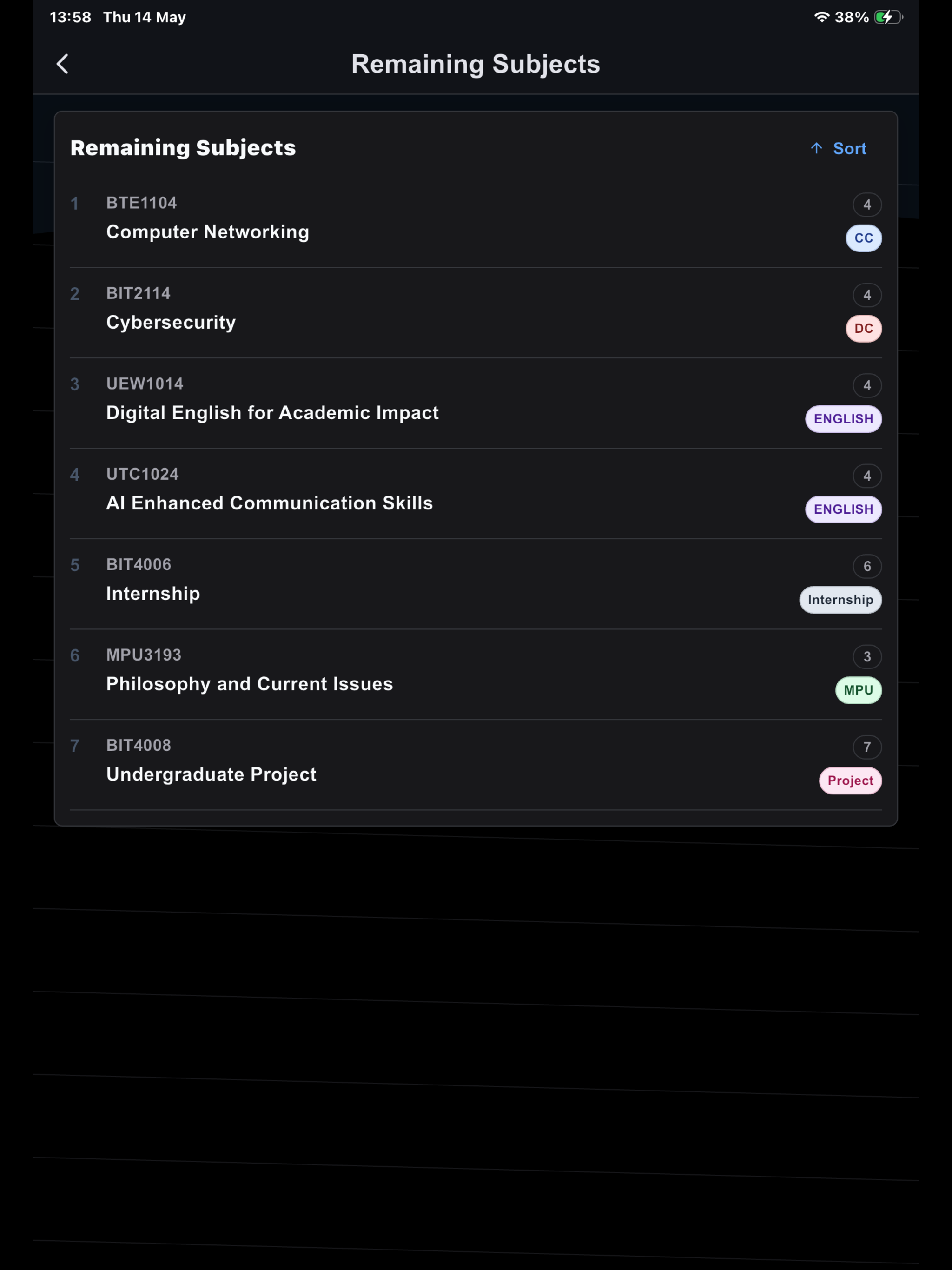Tap the credit count 6 for BIT4006
952x1270 pixels.
pos(867,566)
